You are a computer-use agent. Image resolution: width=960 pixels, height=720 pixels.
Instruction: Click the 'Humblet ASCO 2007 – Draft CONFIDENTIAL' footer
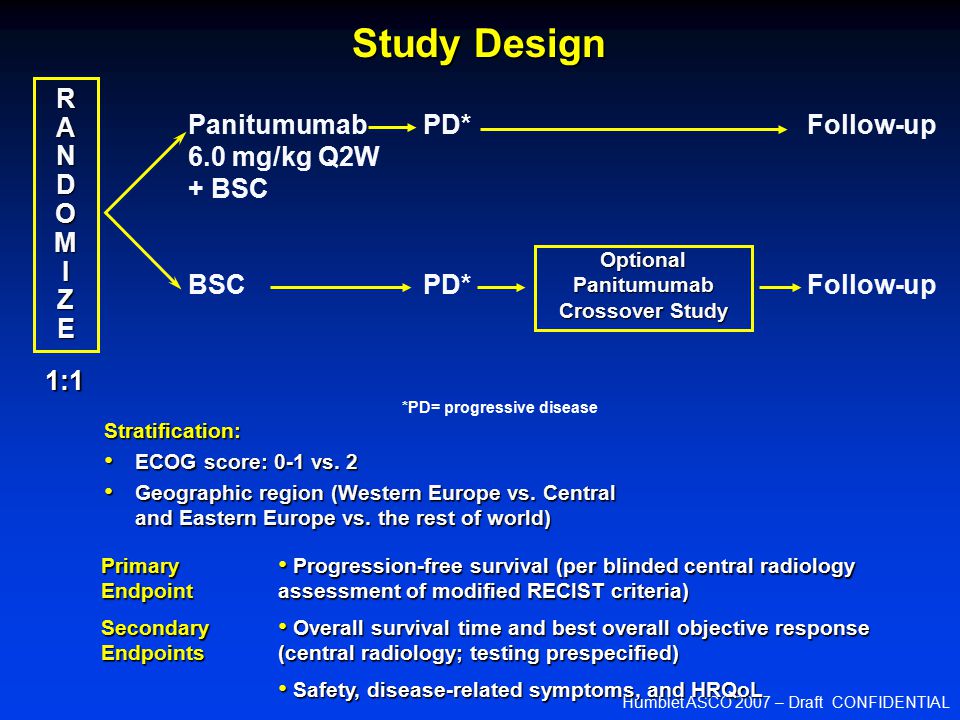click(786, 703)
